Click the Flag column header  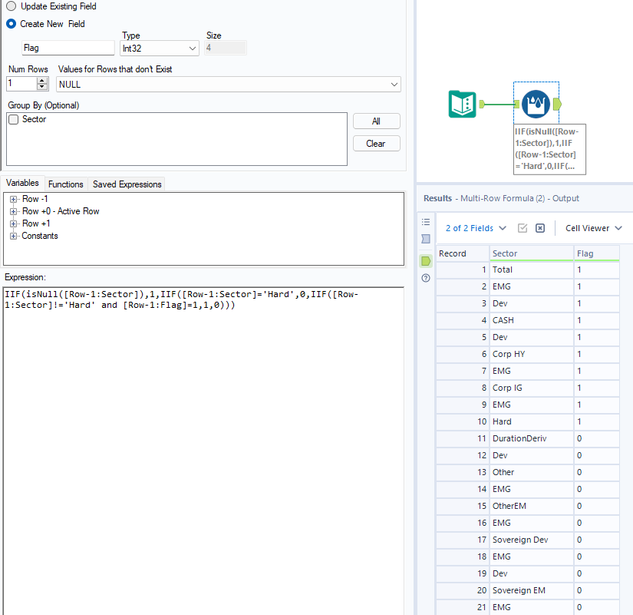[597, 254]
